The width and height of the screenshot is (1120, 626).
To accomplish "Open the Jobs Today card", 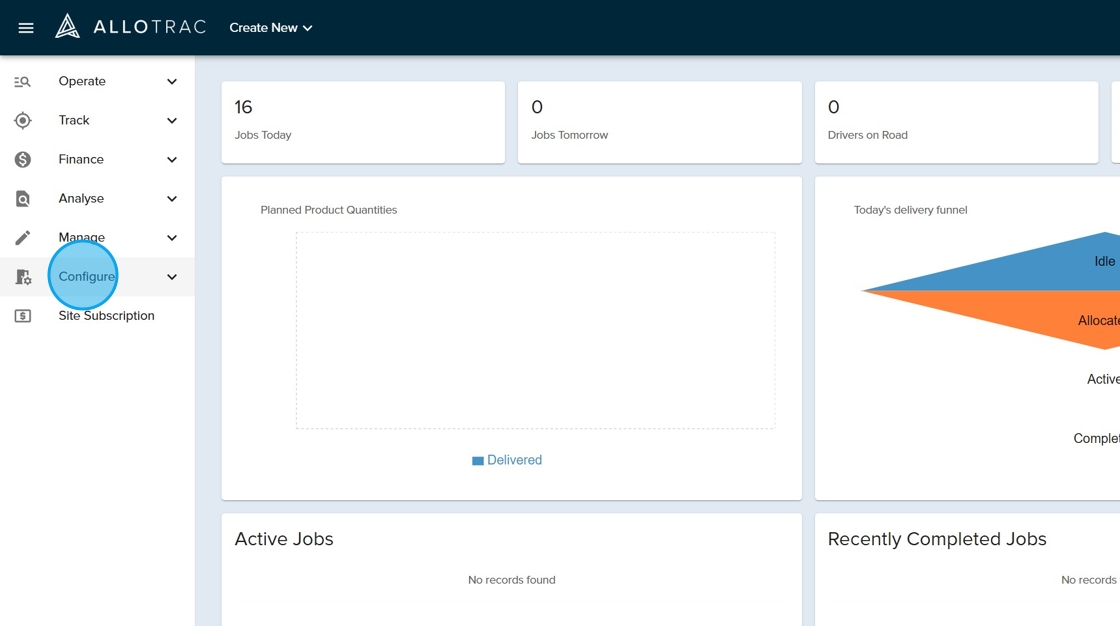I will point(362,122).
